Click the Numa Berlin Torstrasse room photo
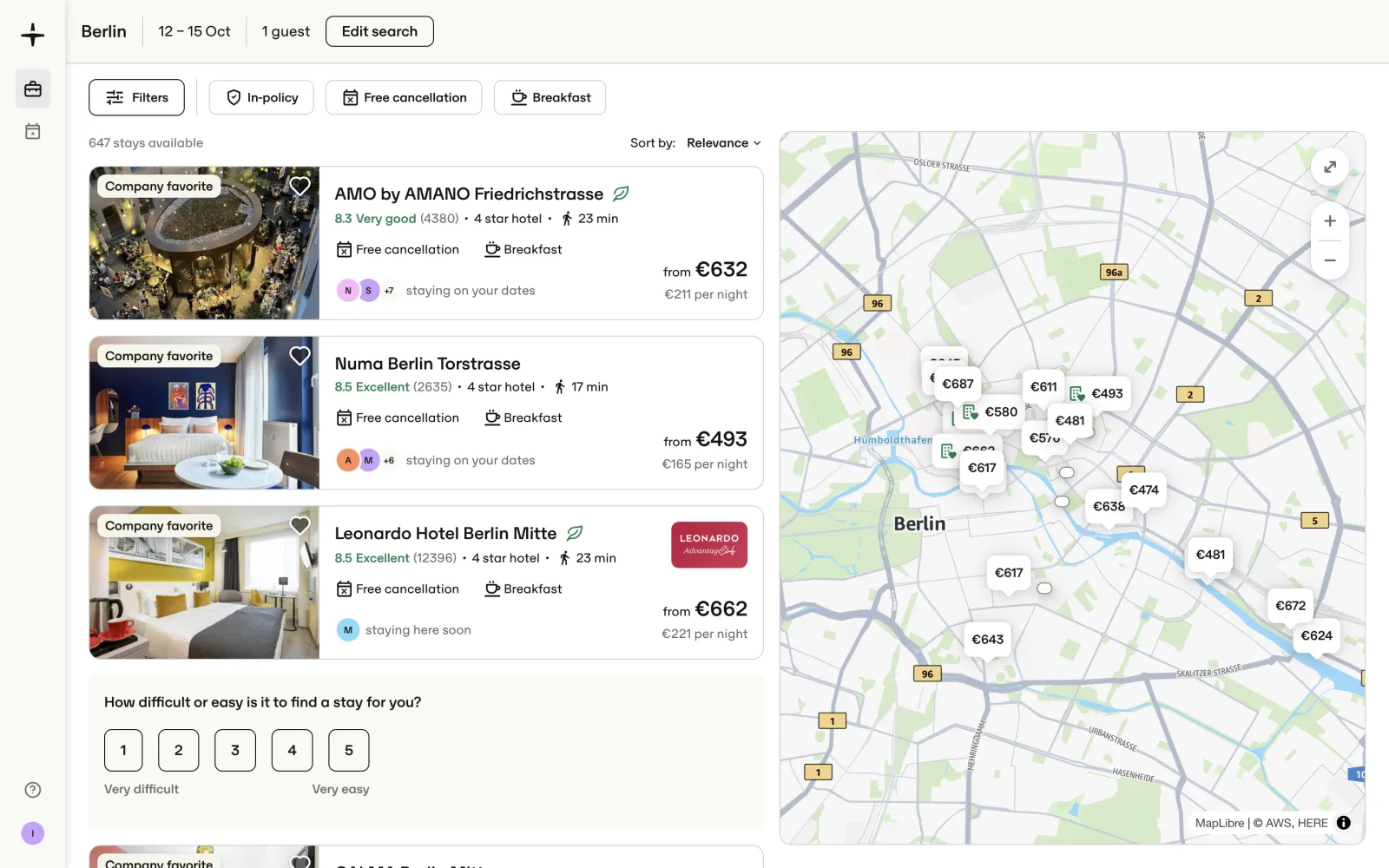This screenshot has width=1389, height=868. 204,413
